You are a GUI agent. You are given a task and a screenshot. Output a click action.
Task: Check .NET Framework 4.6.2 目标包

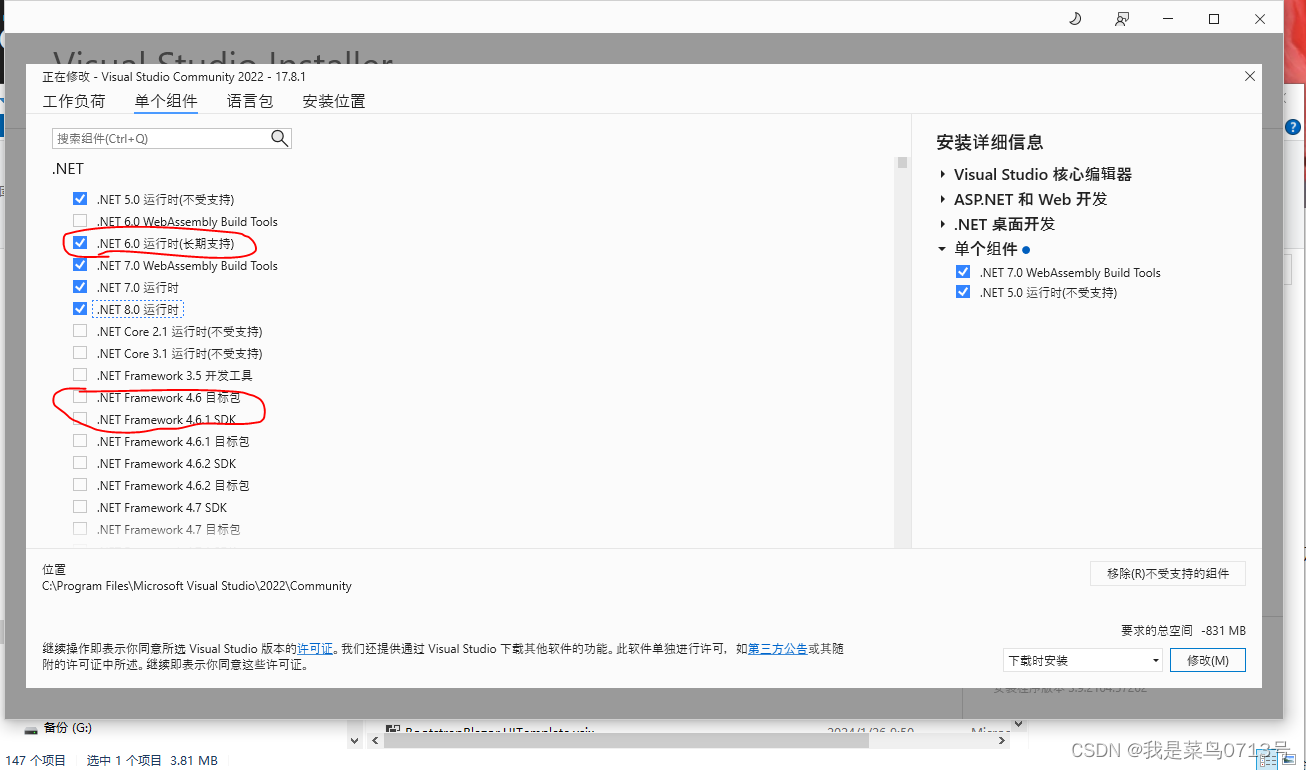point(80,485)
